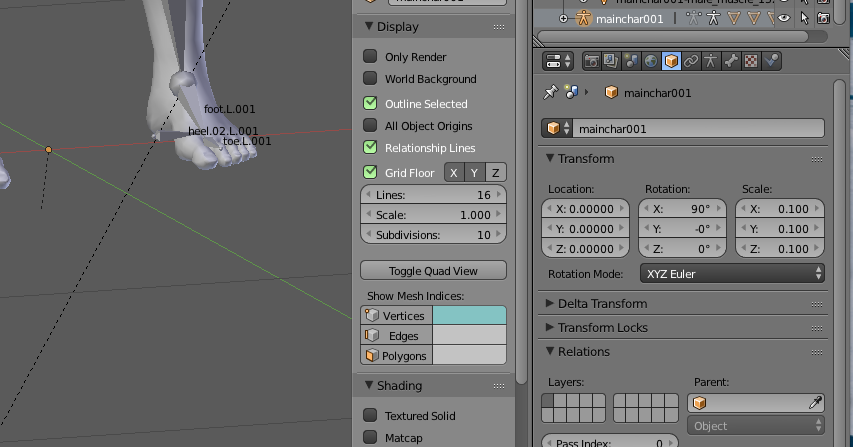853x447 pixels.
Task: Collapse the Display panel
Action: coord(369,26)
